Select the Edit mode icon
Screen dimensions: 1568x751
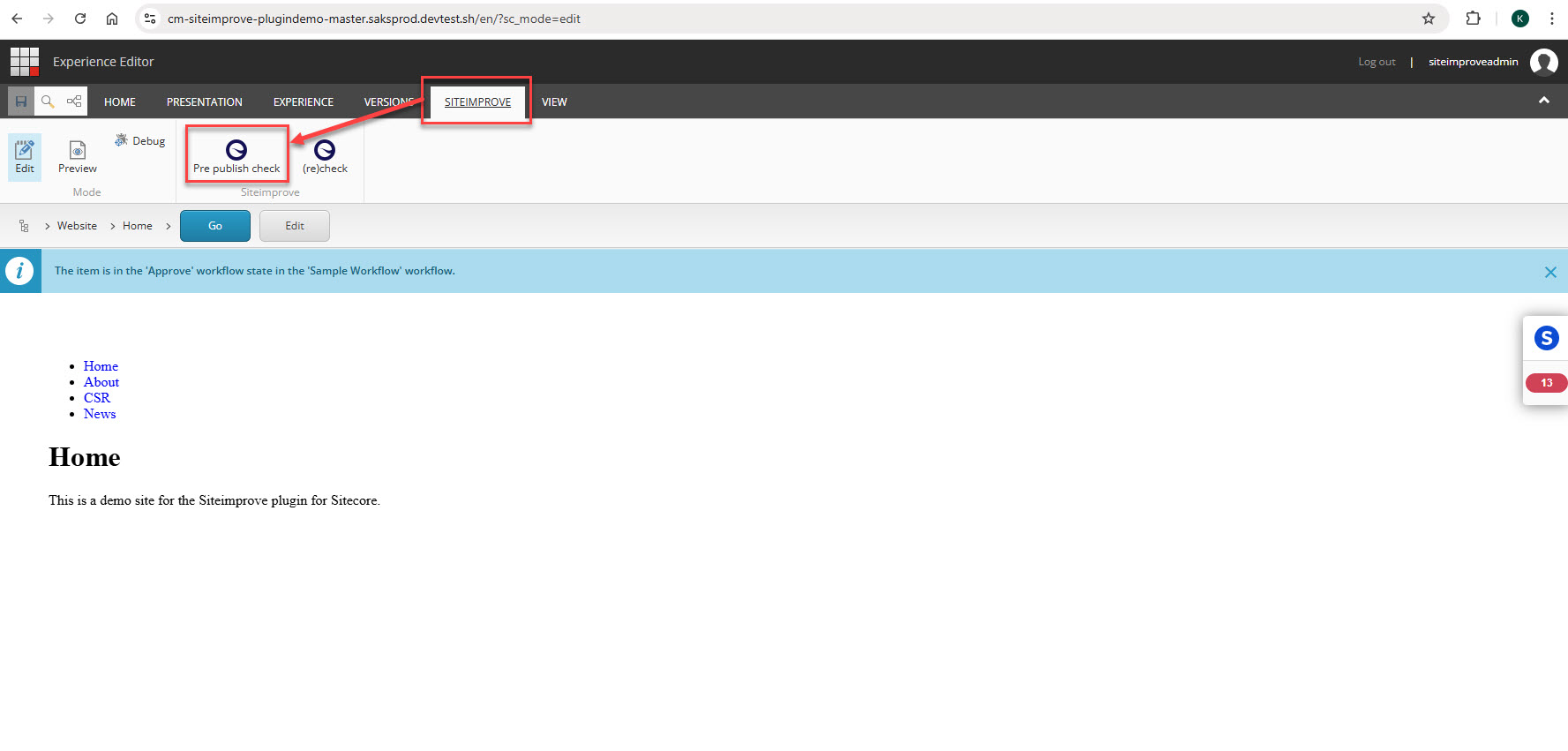coord(25,157)
